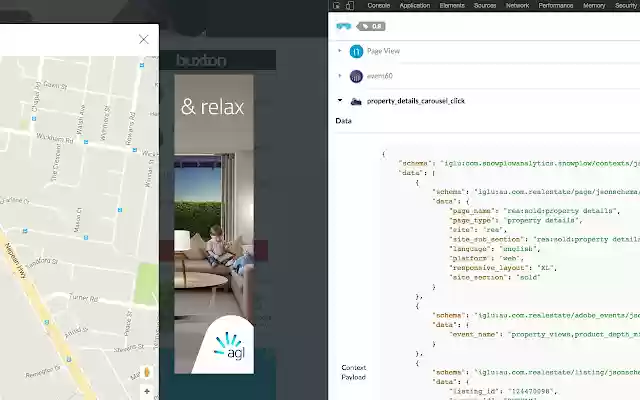
Task: Click the agl advertisement banner
Action: (214, 224)
